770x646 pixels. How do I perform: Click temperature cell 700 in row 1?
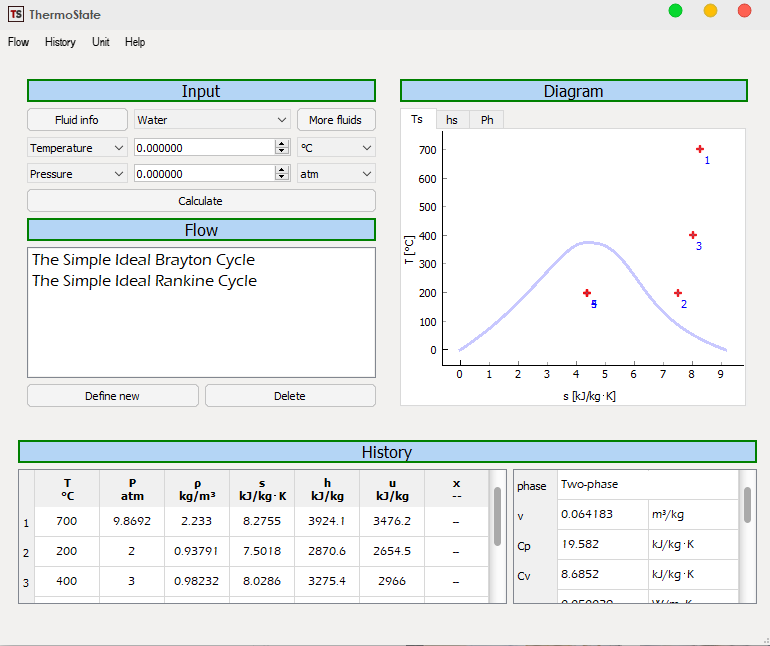point(67,521)
